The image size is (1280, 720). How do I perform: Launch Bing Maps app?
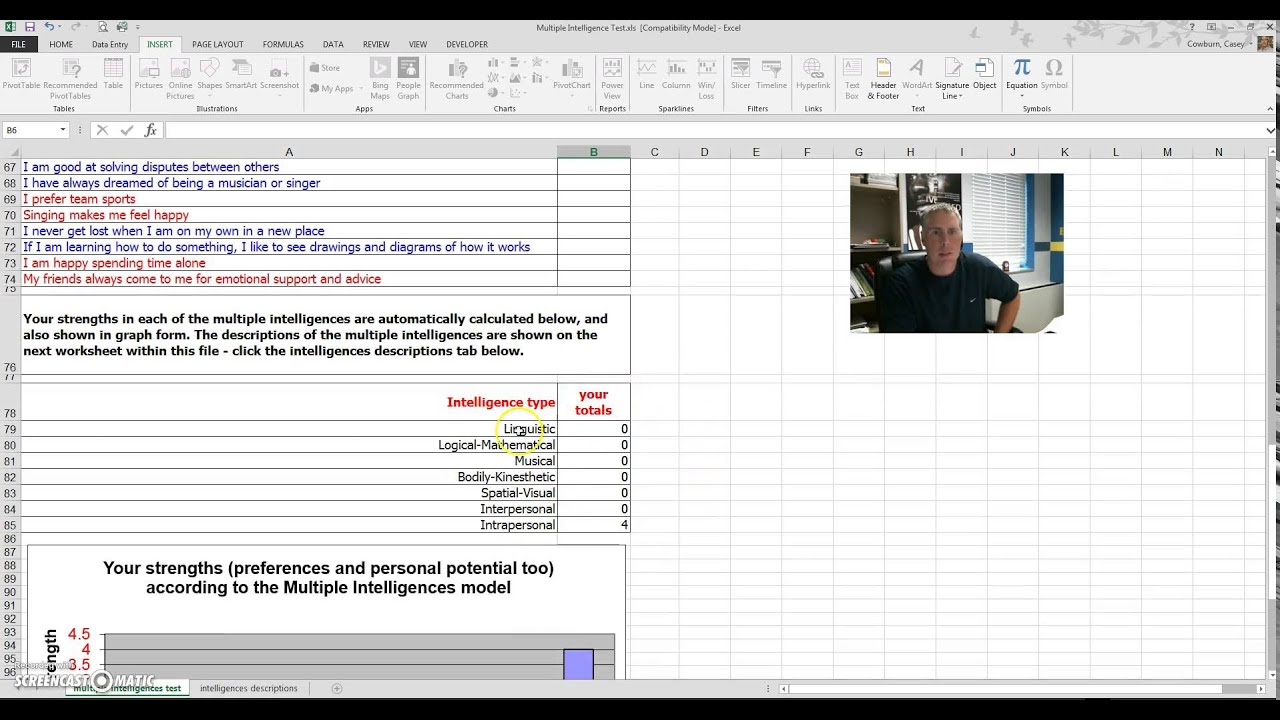click(x=380, y=78)
